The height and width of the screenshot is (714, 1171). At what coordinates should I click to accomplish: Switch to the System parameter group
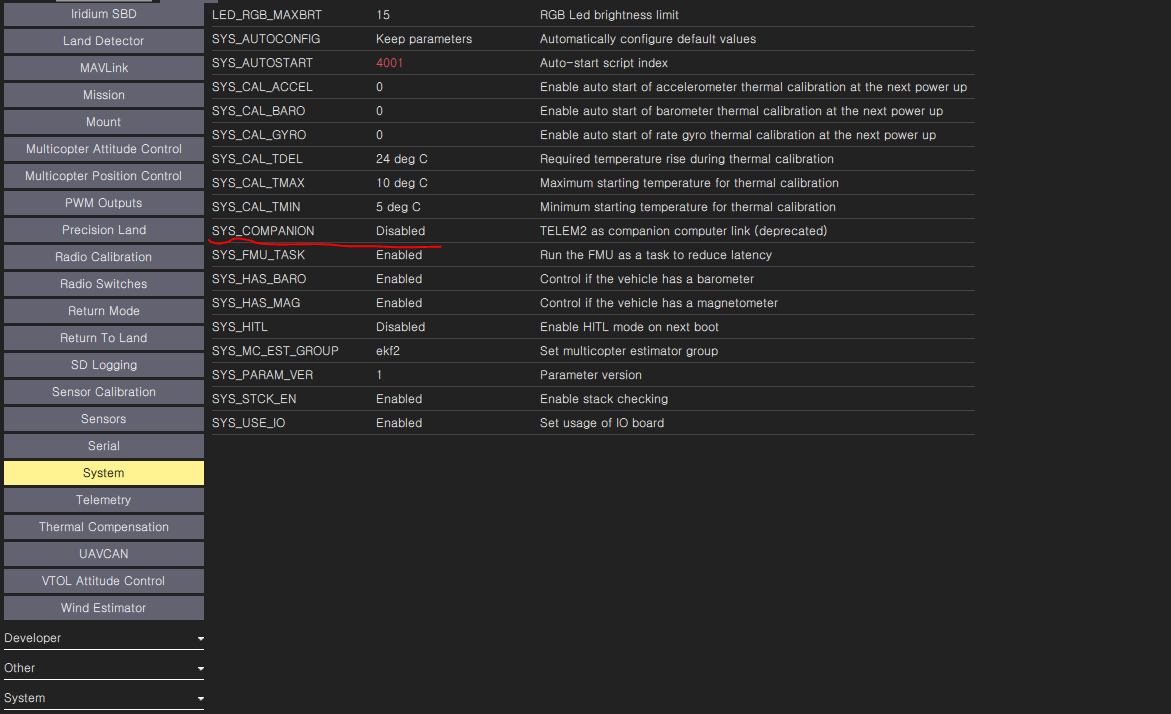pyautogui.click(x=103, y=472)
